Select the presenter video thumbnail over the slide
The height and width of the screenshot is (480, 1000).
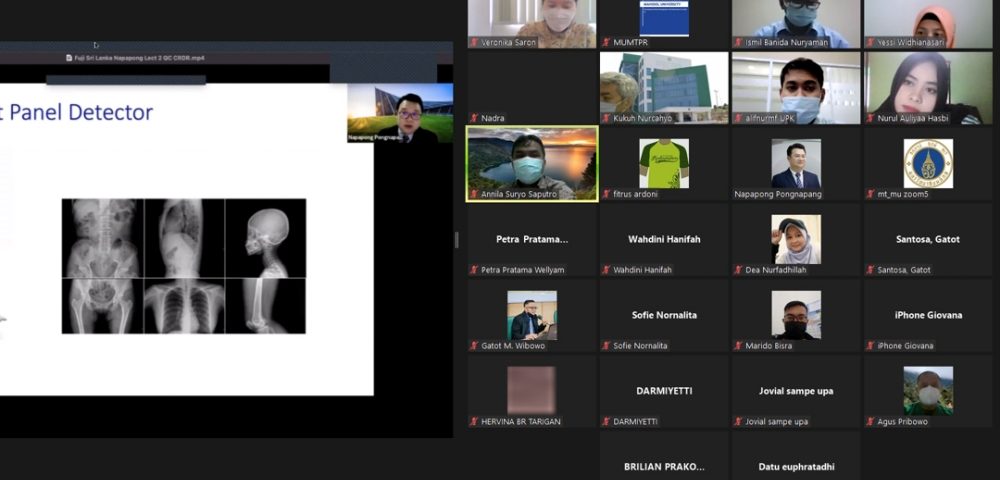[400, 113]
